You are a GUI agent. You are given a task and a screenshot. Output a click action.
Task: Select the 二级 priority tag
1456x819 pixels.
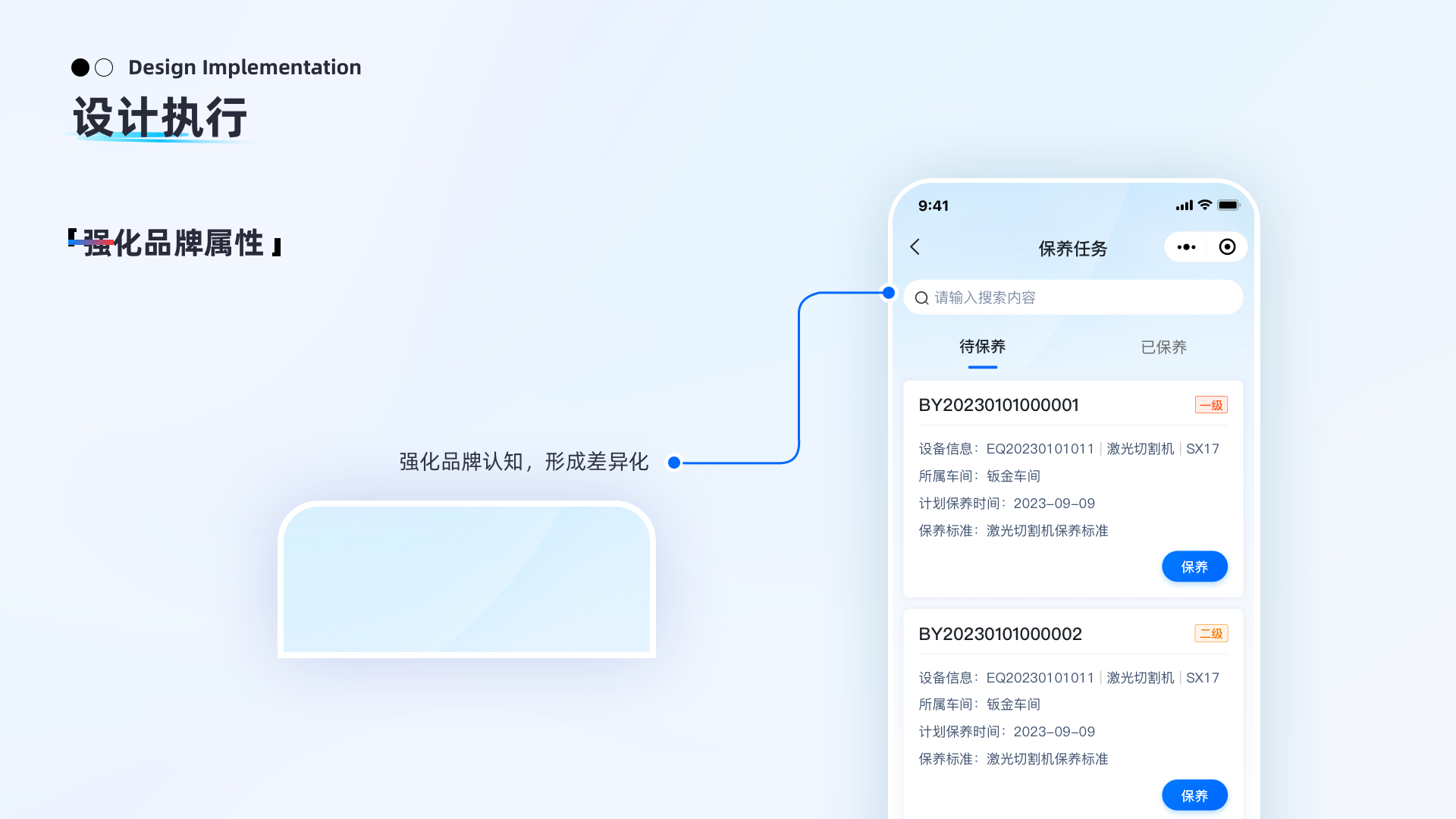(x=1211, y=633)
